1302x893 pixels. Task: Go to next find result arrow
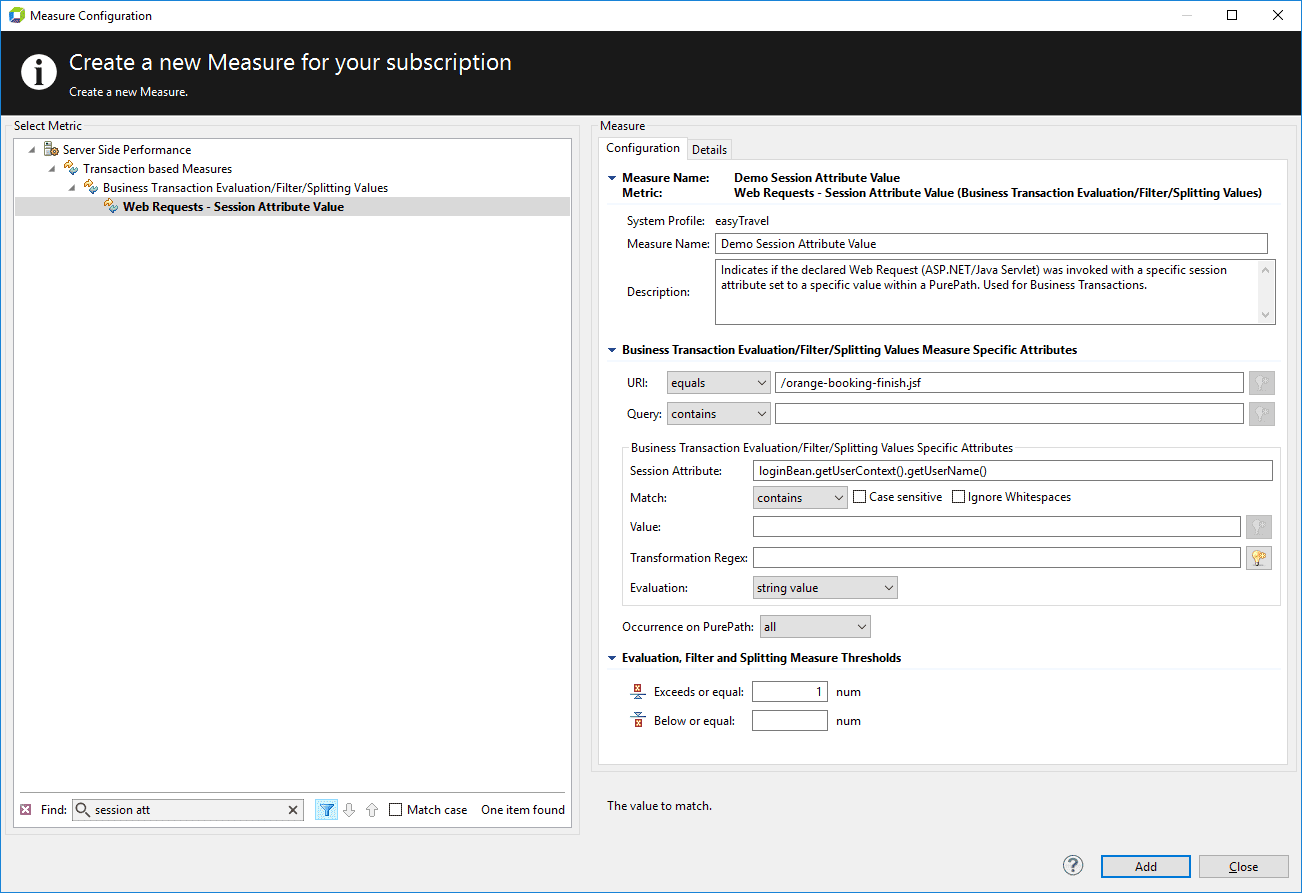349,810
